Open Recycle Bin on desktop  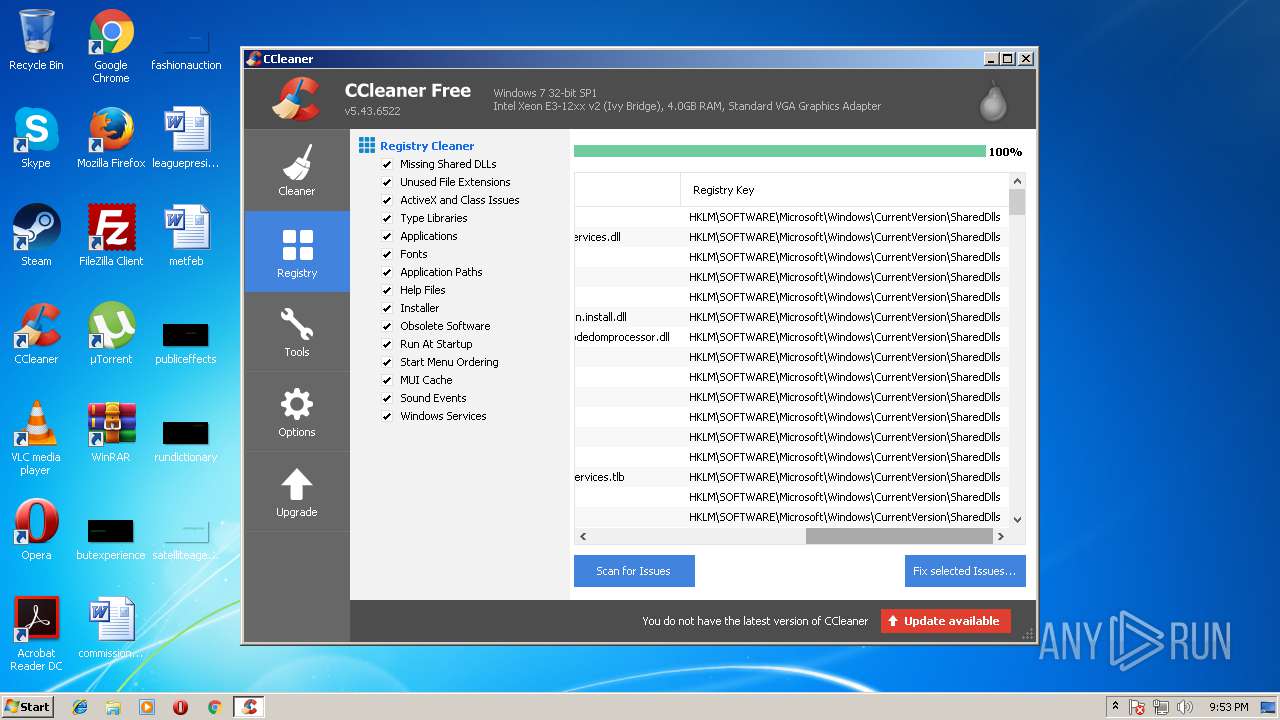pyautogui.click(x=36, y=41)
